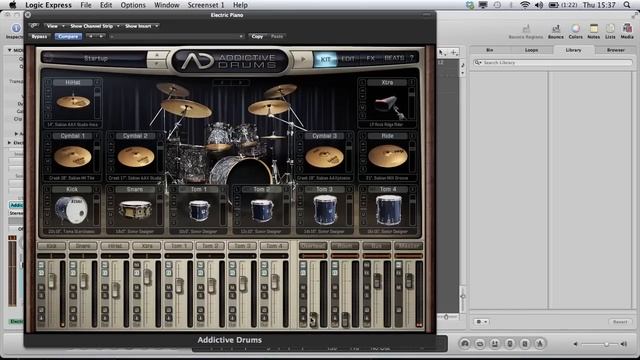Viewport: 640px width, 360px height.
Task: Open the Screenset 1 menu
Action: 206,5
